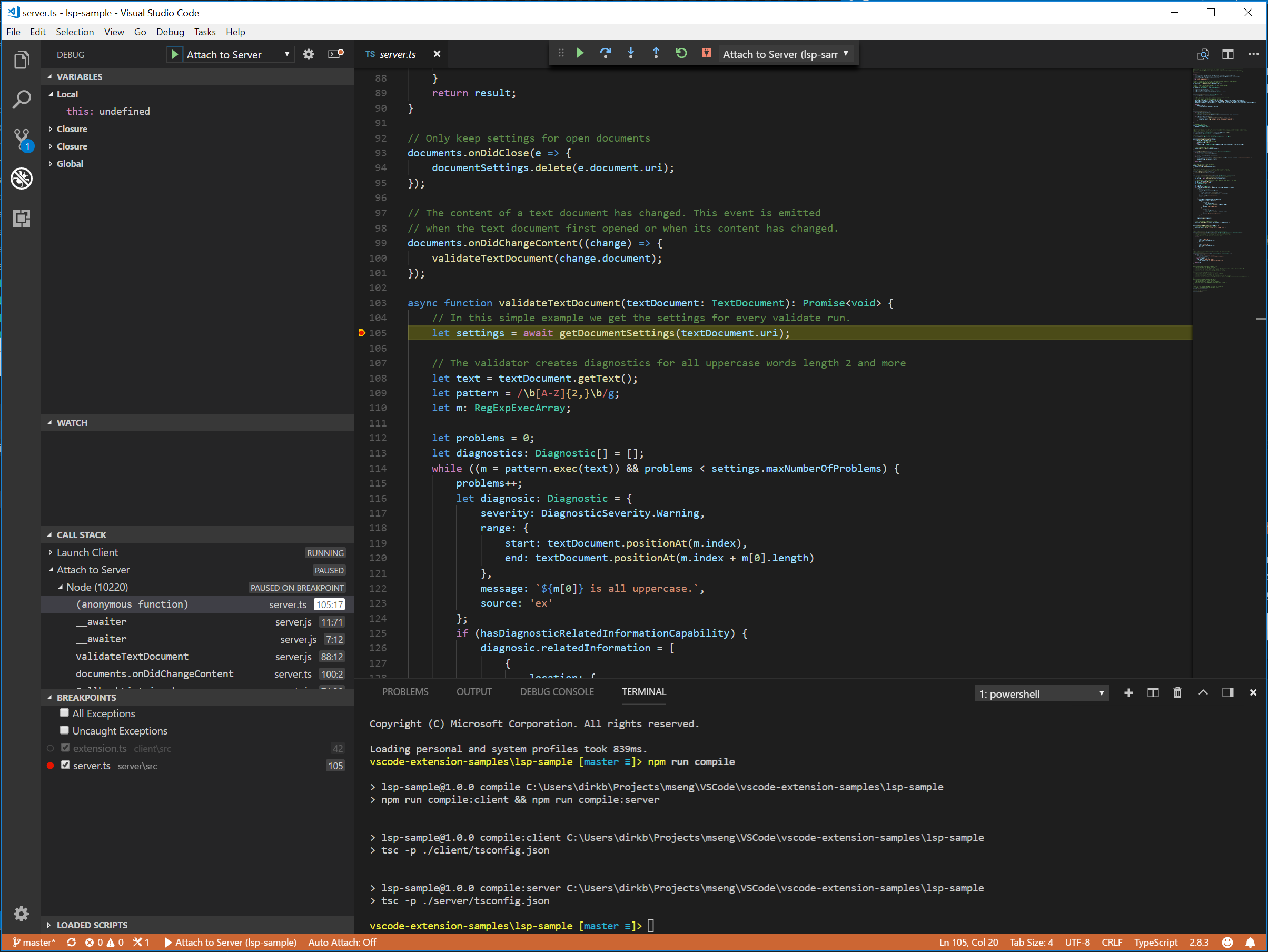Screen dimensions: 1268x952
Task: Click the Restart debug session icon
Action: (680, 54)
